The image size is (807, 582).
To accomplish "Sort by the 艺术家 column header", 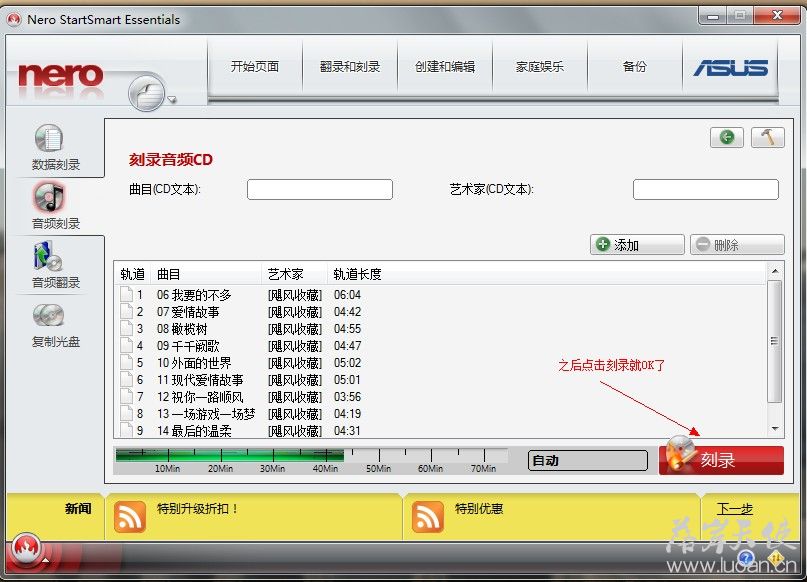I will [x=294, y=274].
